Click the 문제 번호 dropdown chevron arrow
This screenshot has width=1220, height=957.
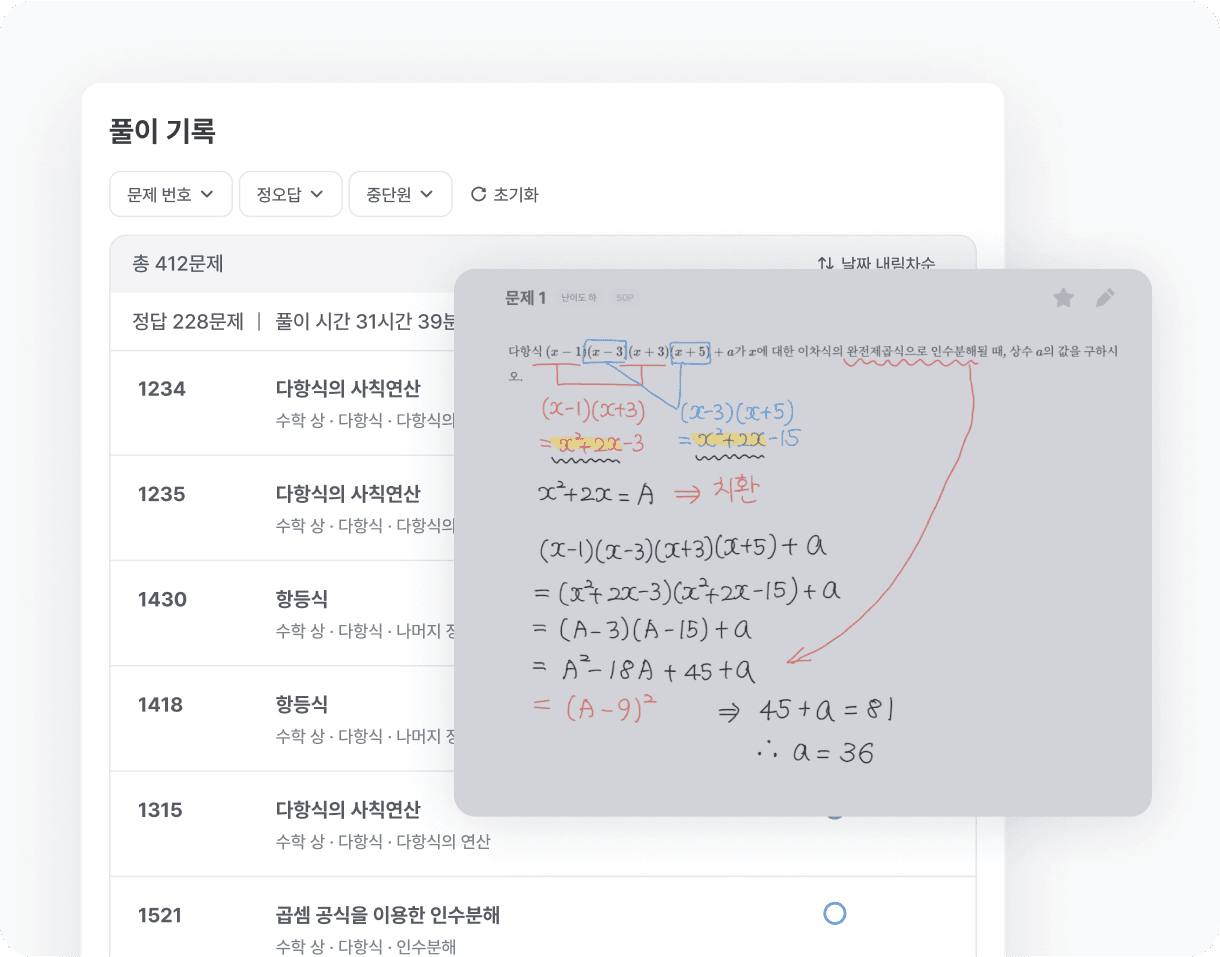point(208,194)
